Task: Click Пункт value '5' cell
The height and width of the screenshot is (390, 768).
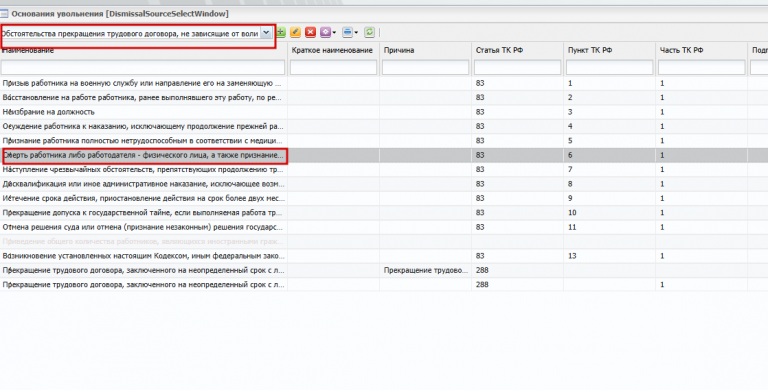Action: [570, 141]
